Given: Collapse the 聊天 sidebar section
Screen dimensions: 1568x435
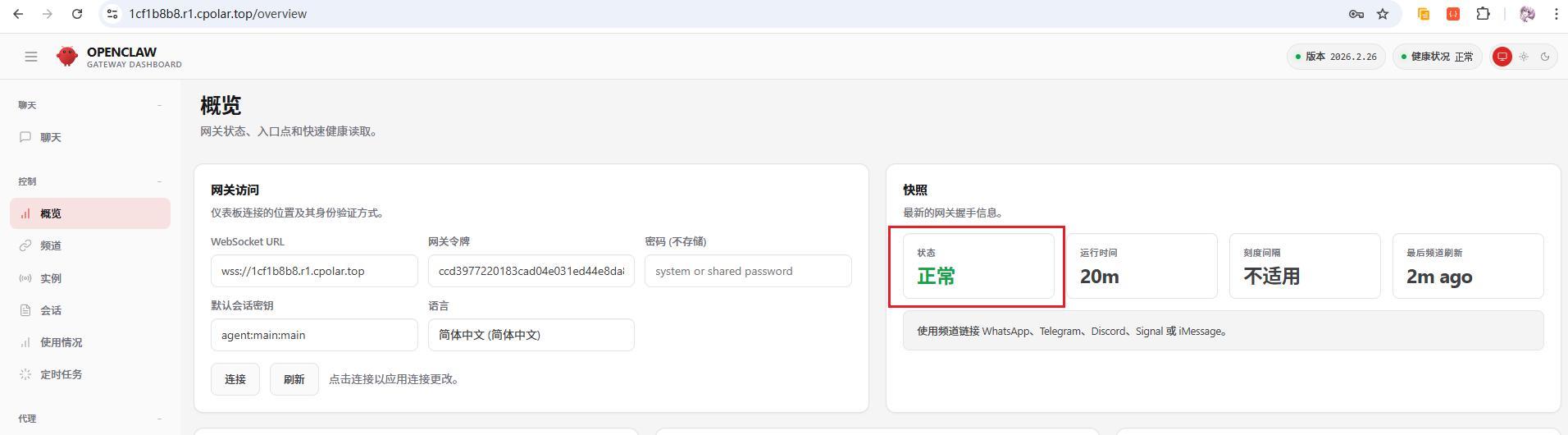Looking at the screenshot, I should 159,105.
